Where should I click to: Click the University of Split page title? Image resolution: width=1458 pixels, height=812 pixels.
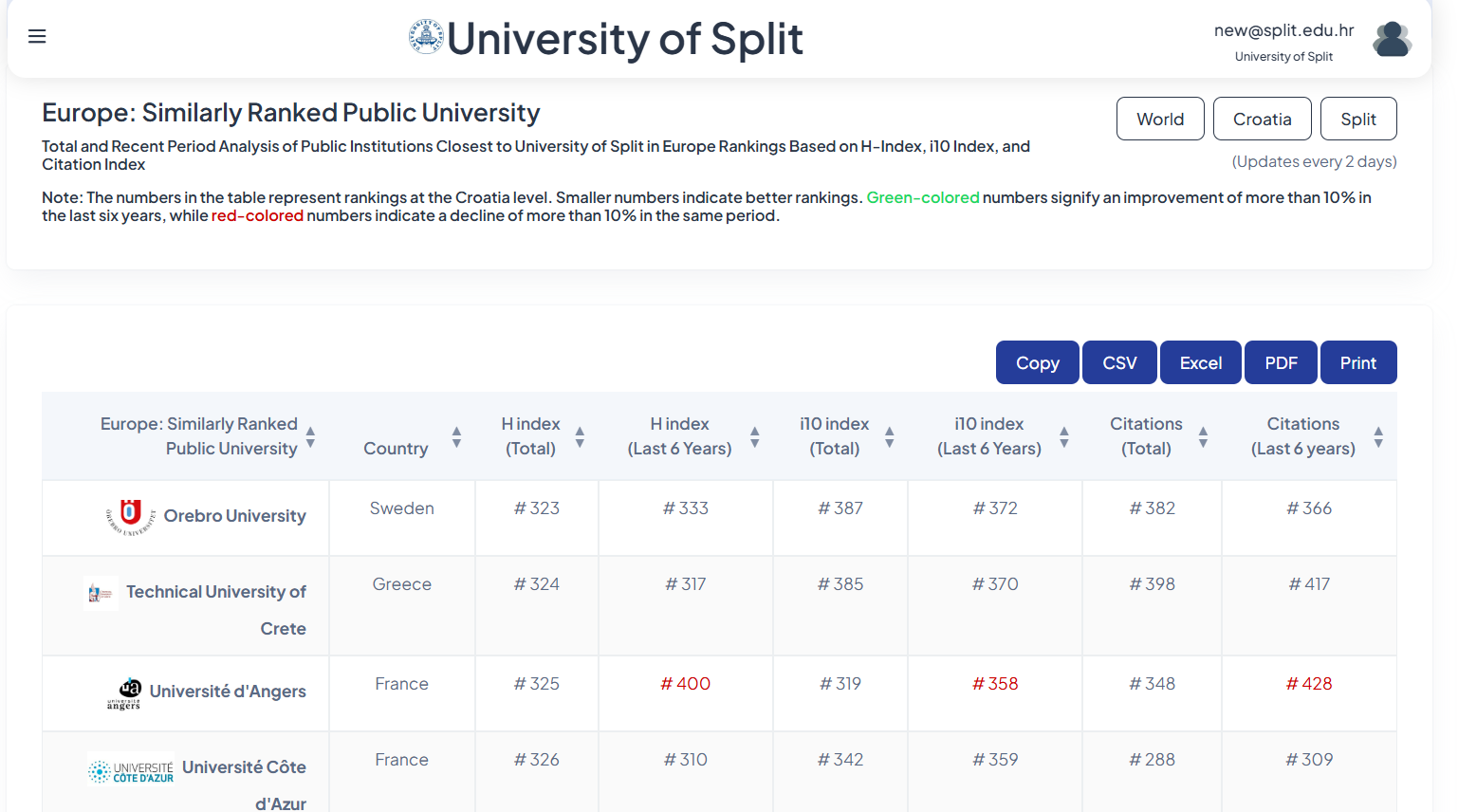(x=625, y=39)
